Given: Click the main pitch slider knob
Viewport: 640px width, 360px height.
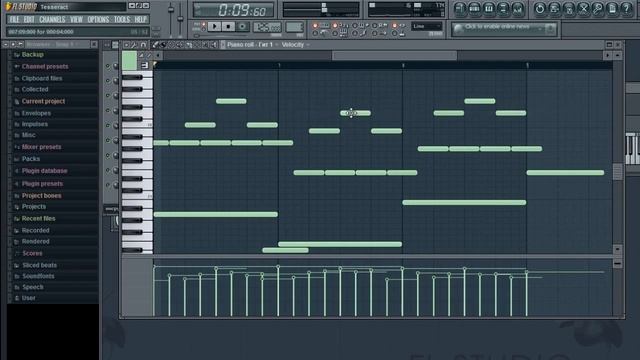Looking at the screenshot, I should click(x=180, y=19).
